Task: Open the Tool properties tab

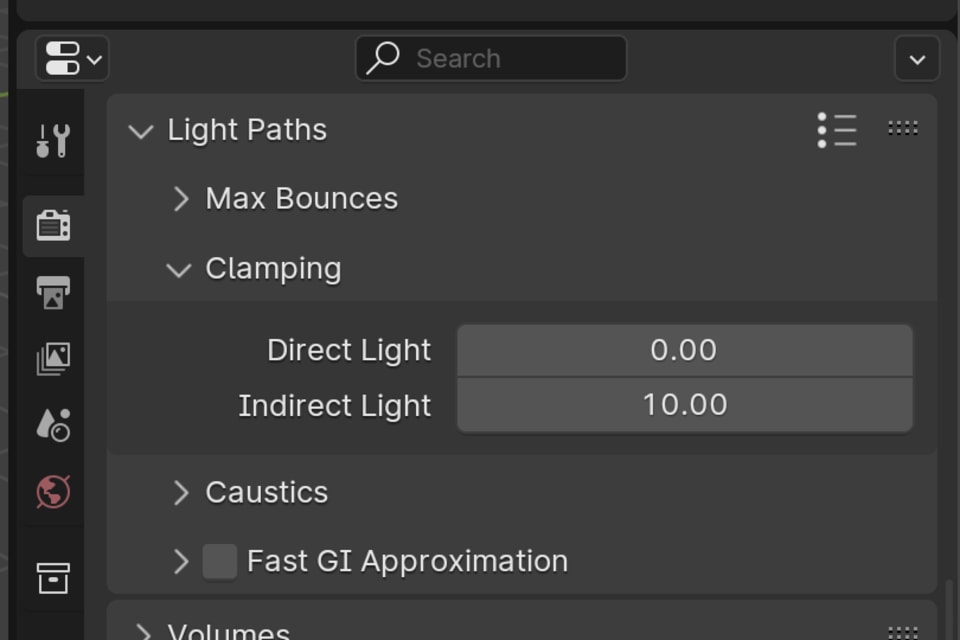Action: pyautogui.click(x=53, y=141)
